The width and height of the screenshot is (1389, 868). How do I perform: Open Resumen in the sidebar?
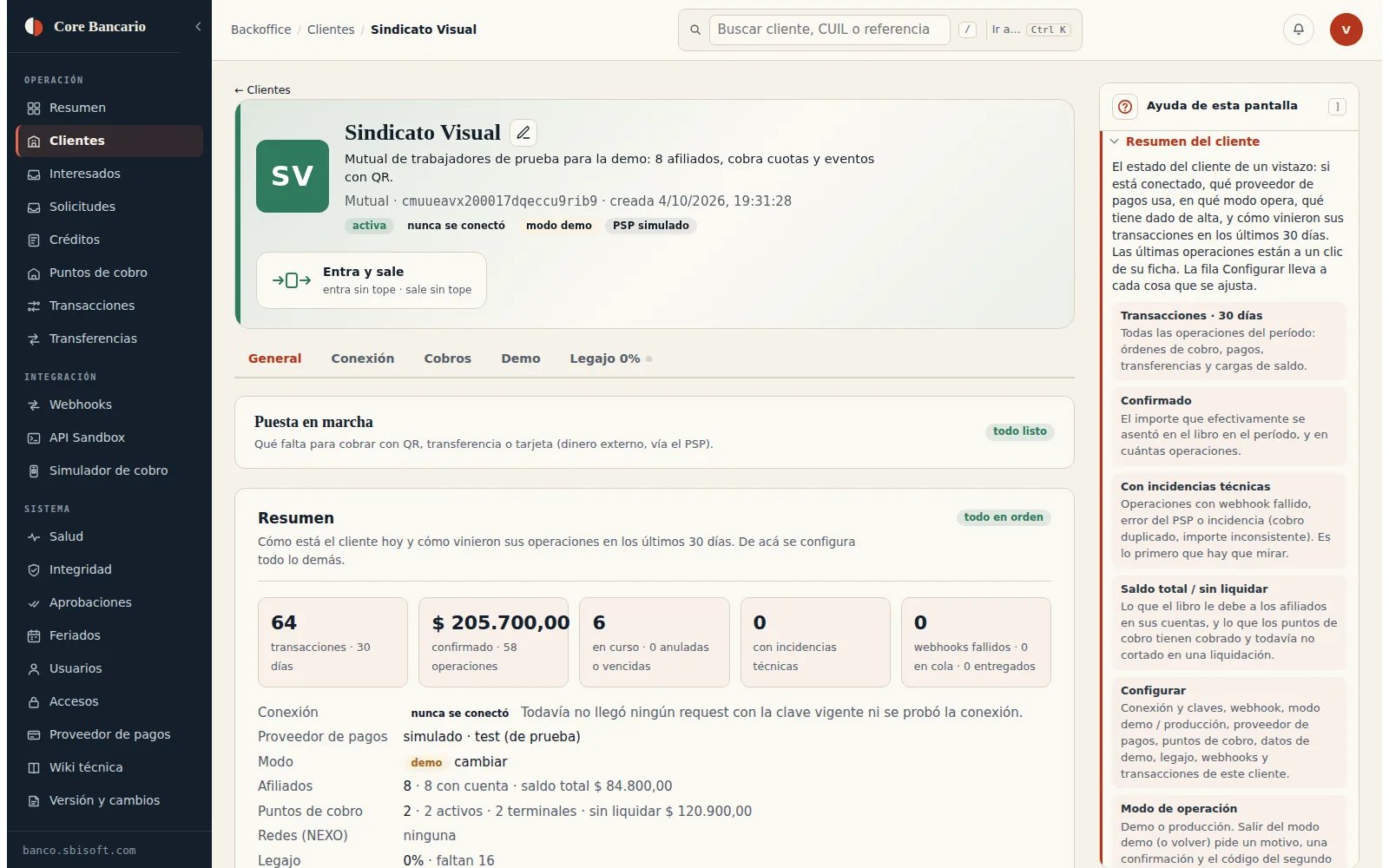click(109, 108)
